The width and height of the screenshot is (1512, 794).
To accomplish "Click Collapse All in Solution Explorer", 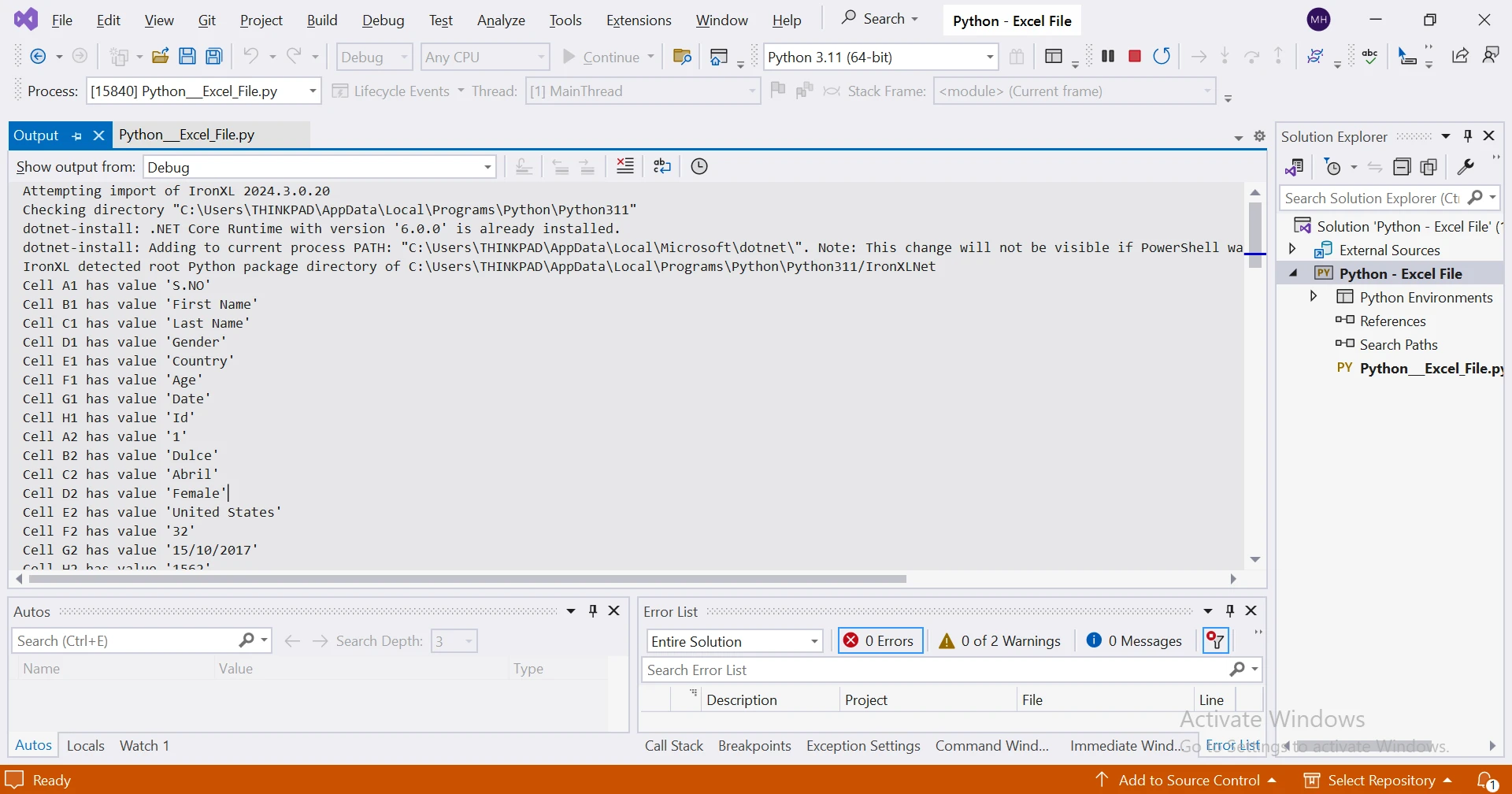I will (x=1402, y=167).
